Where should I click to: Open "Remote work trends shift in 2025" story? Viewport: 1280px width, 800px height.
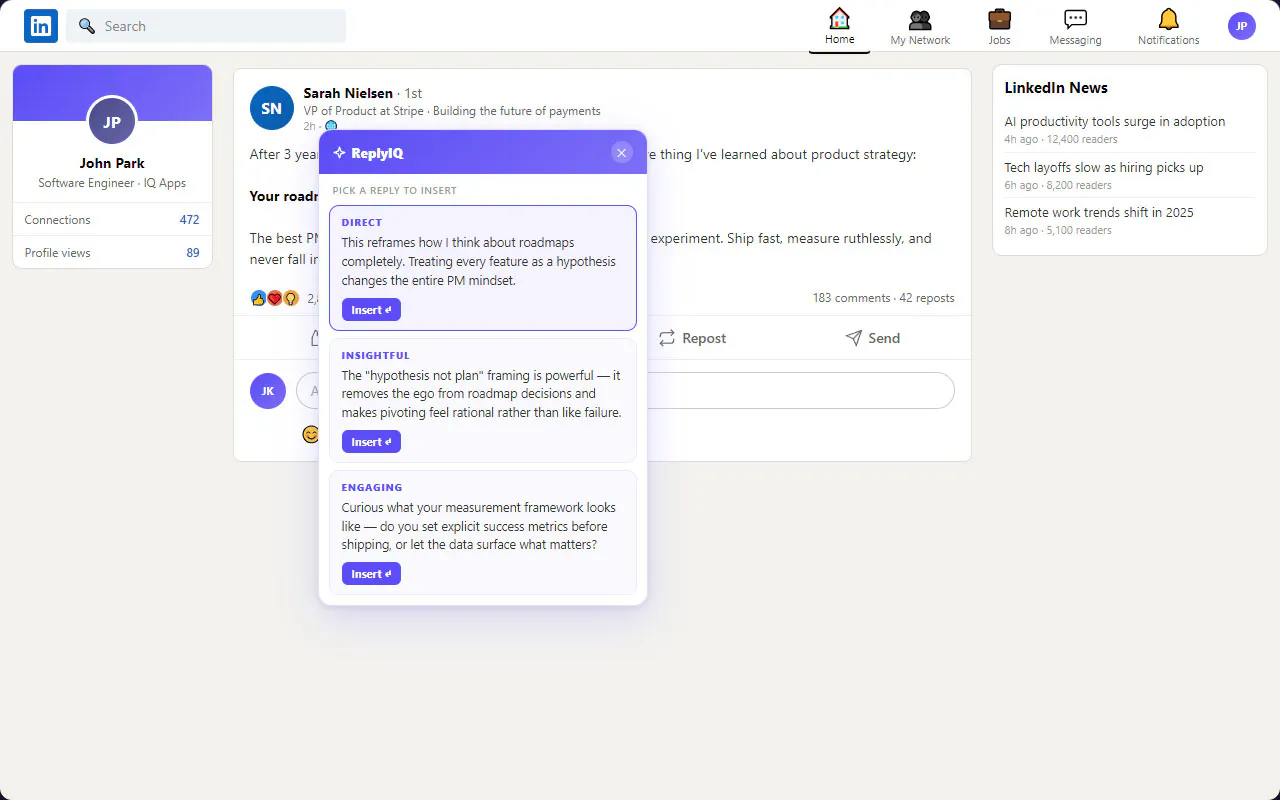pos(1099,212)
